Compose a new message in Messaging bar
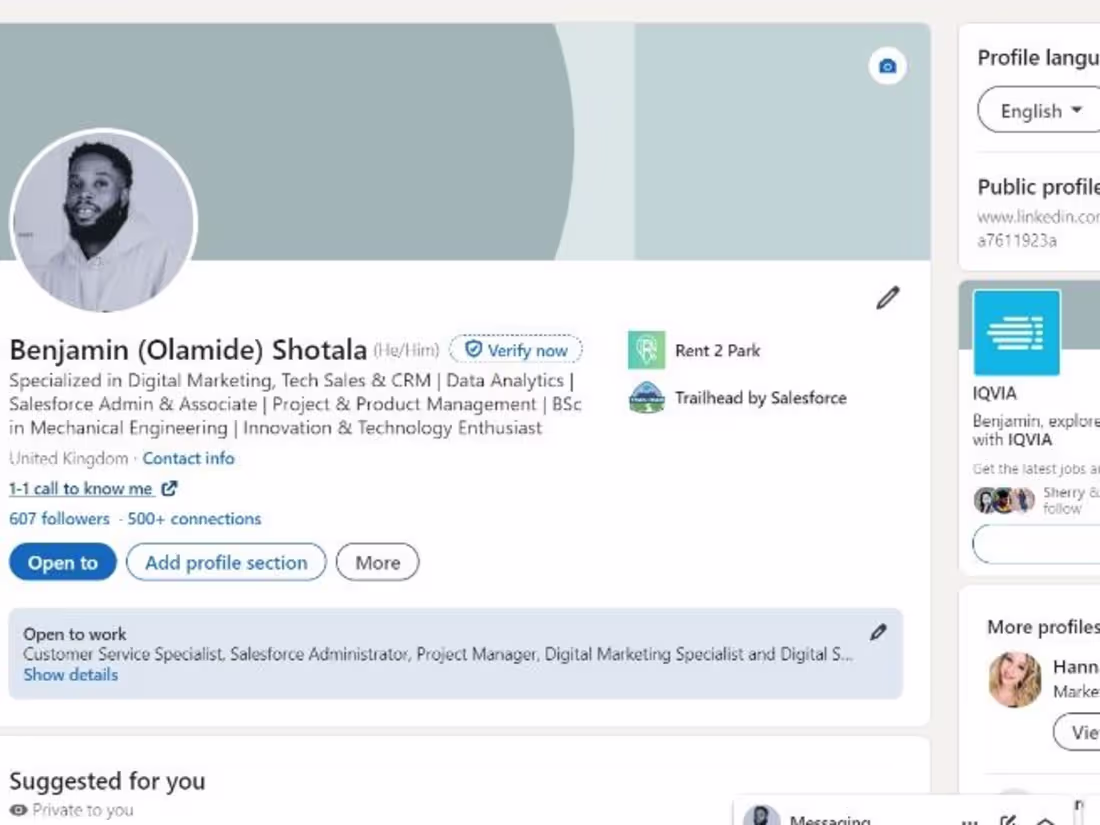Image resolution: width=1100 pixels, height=825 pixels. pyautogui.click(x=1008, y=820)
